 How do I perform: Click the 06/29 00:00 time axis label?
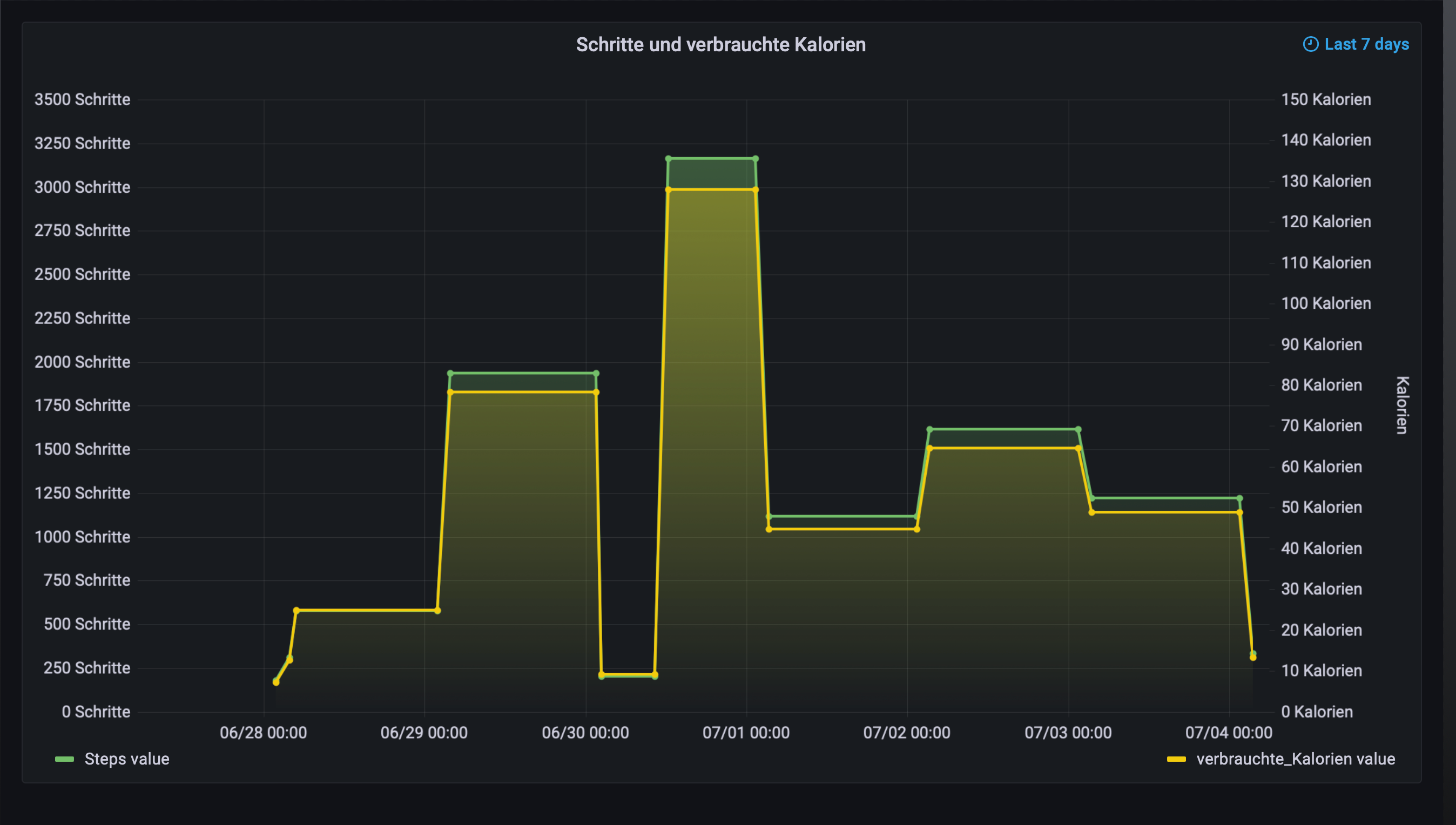tap(424, 733)
